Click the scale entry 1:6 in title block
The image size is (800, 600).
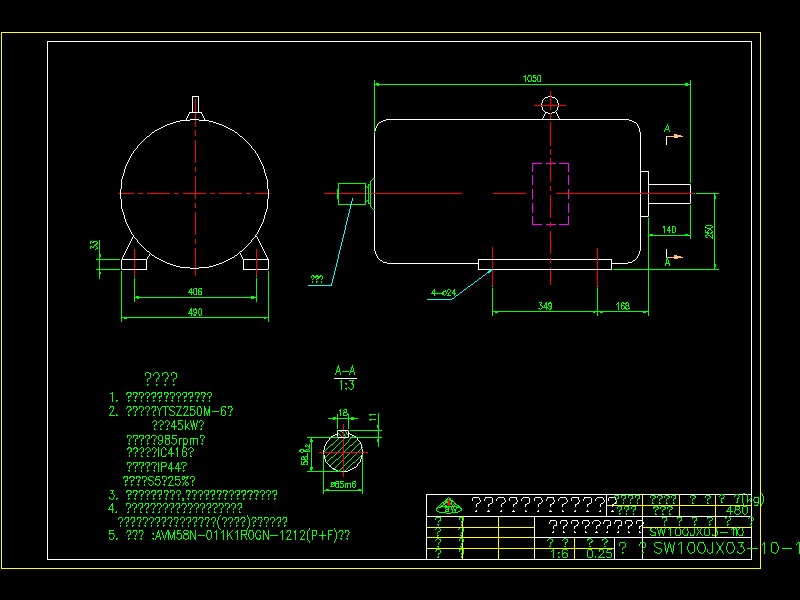pos(561,551)
